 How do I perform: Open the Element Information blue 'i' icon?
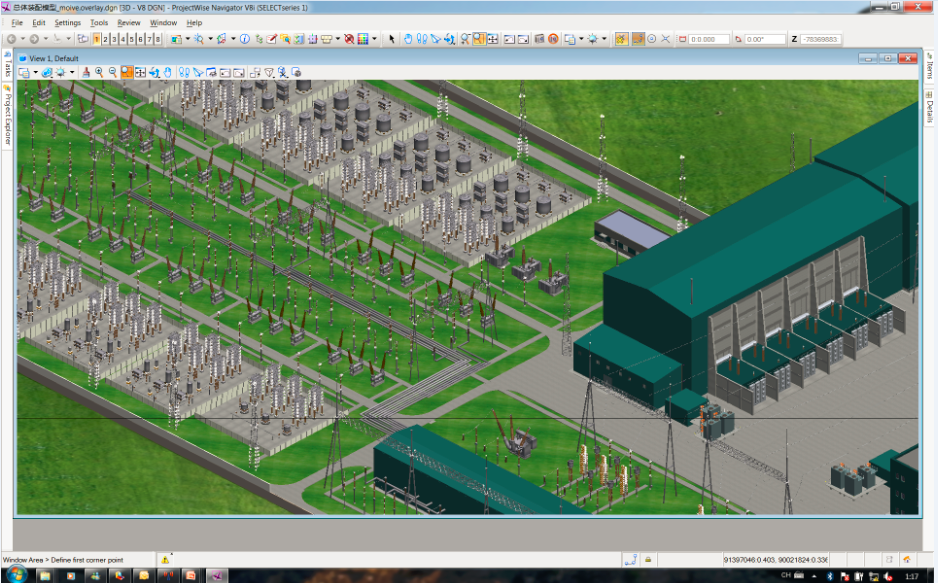click(245, 39)
